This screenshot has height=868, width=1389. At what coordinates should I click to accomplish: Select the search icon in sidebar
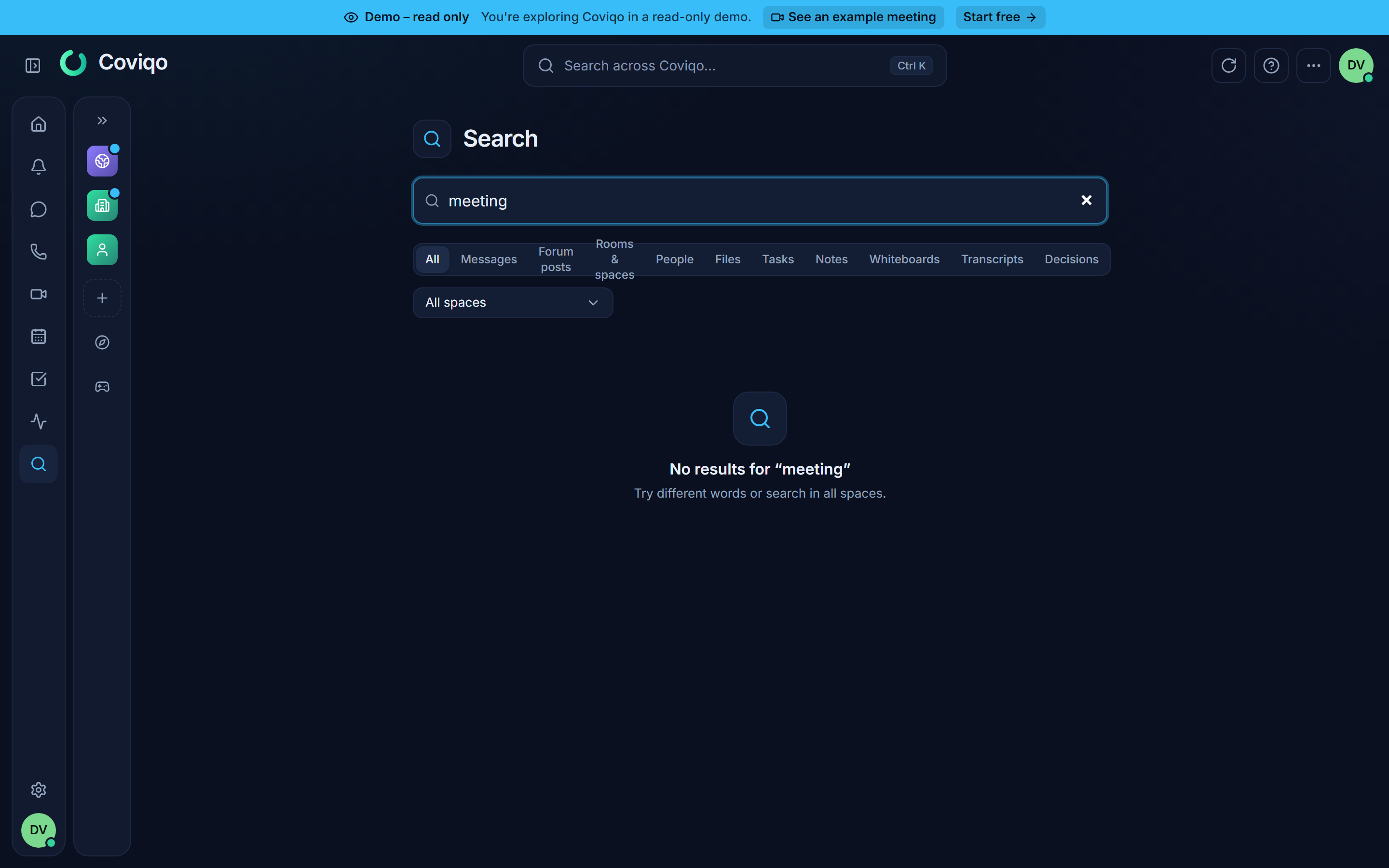click(39, 464)
